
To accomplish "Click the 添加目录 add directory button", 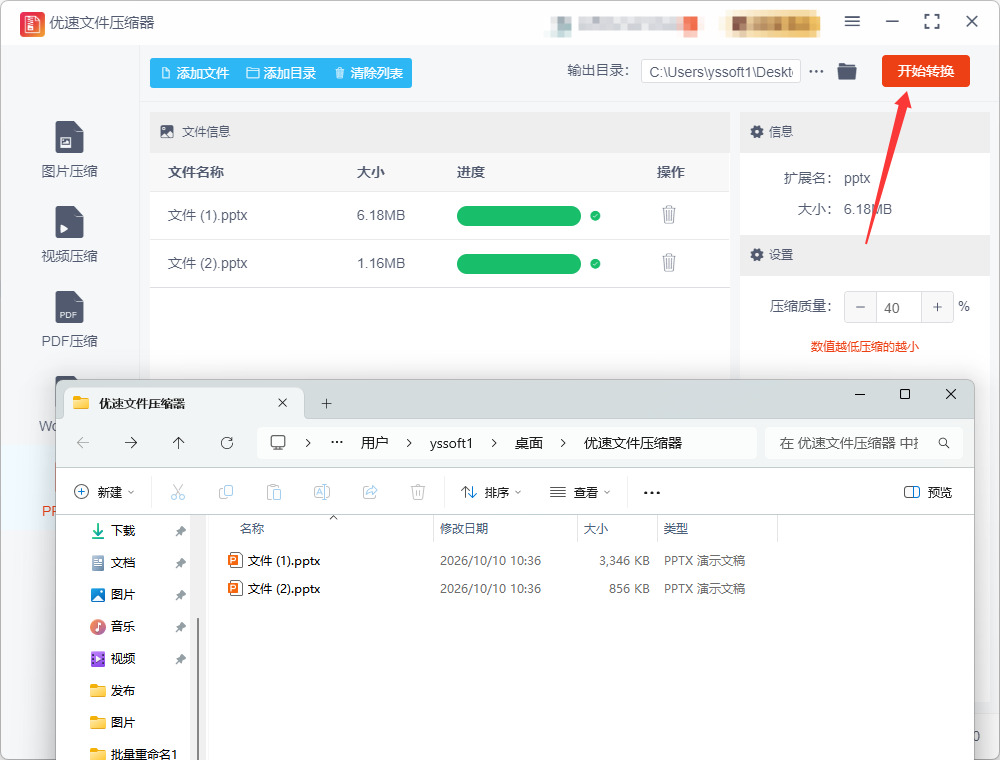I will click(x=281, y=73).
